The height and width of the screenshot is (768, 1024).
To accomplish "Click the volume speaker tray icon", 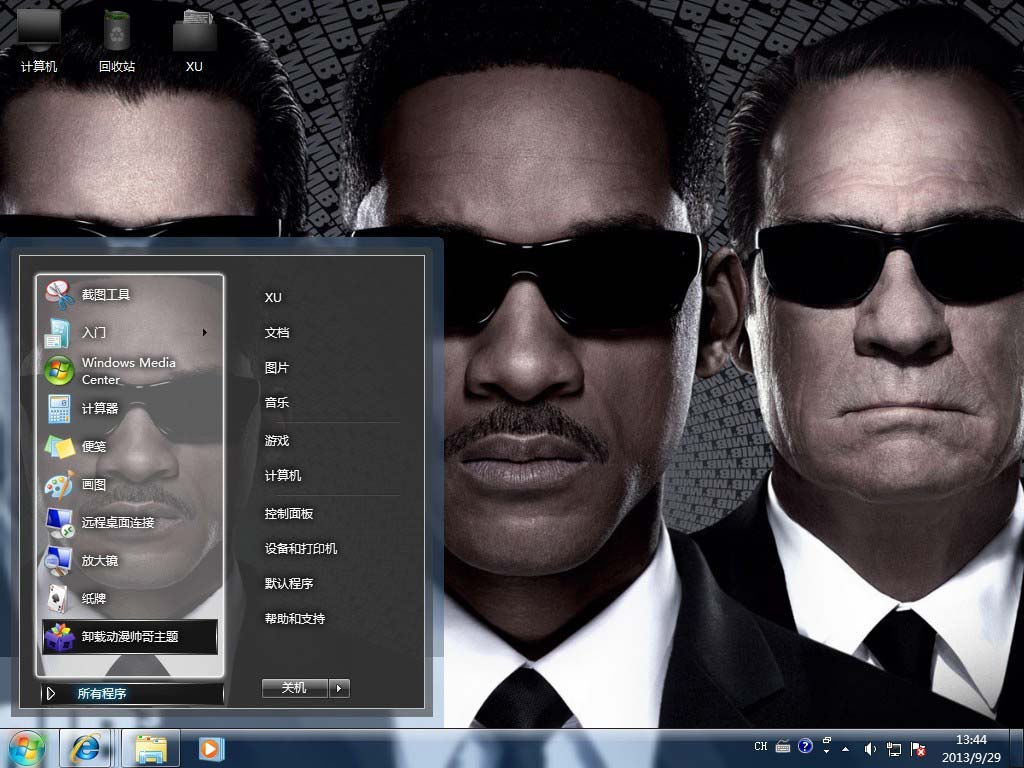I will tap(869, 748).
